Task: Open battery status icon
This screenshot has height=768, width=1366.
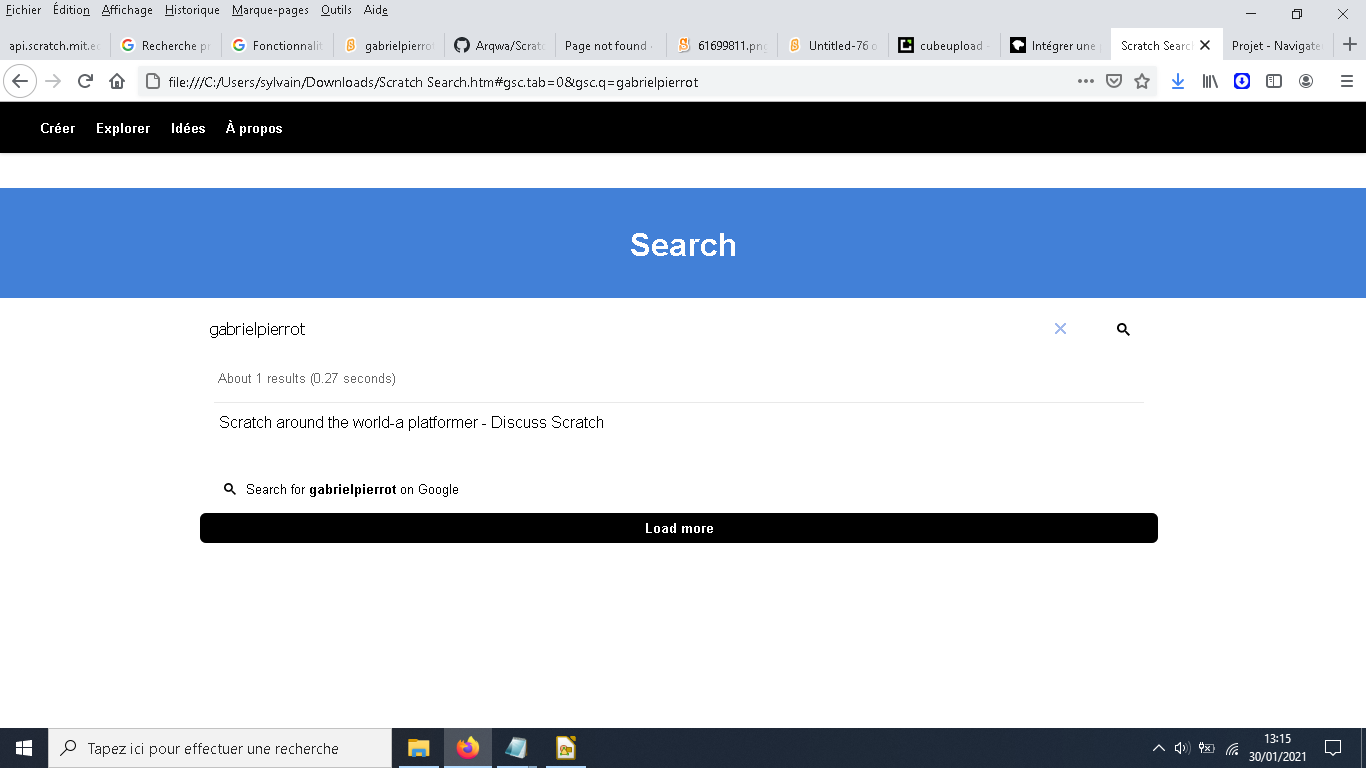Action: 1207,748
